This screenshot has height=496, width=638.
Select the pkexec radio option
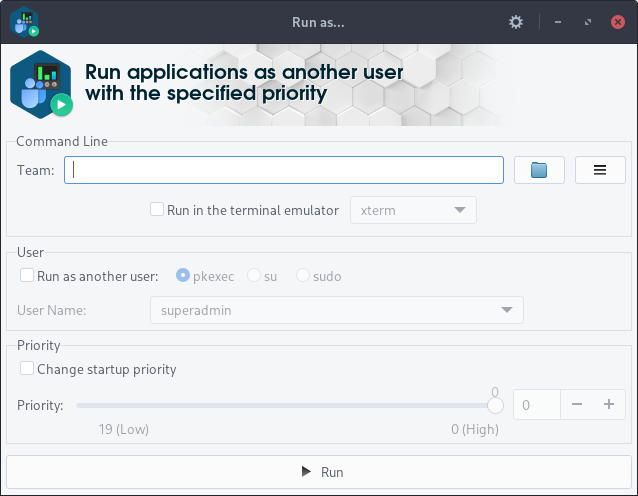point(183,276)
